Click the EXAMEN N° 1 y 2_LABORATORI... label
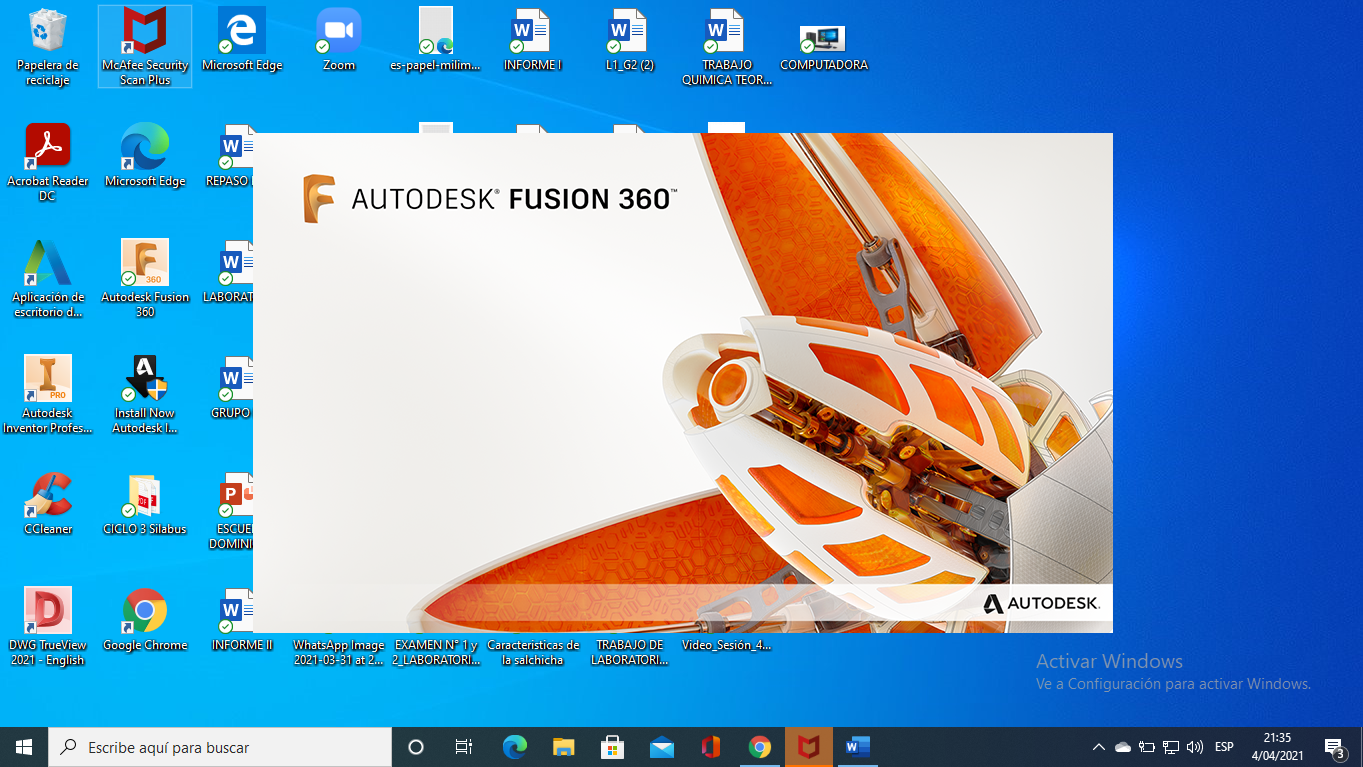This screenshot has height=767, width=1363. click(x=436, y=652)
